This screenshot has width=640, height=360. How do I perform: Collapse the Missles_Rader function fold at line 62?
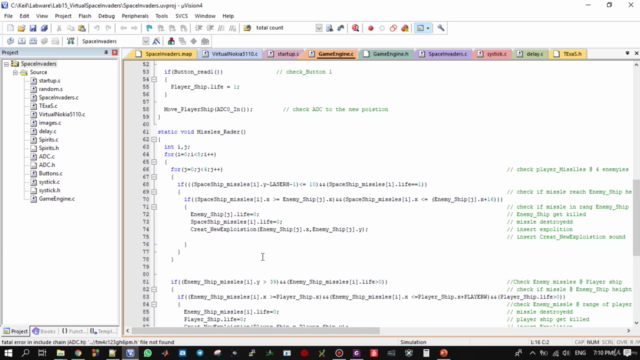(x=154, y=140)
